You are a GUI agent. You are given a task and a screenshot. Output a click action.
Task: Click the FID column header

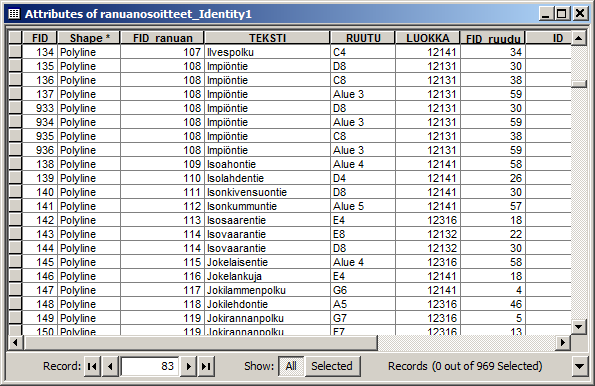click(x=40, y=38)
